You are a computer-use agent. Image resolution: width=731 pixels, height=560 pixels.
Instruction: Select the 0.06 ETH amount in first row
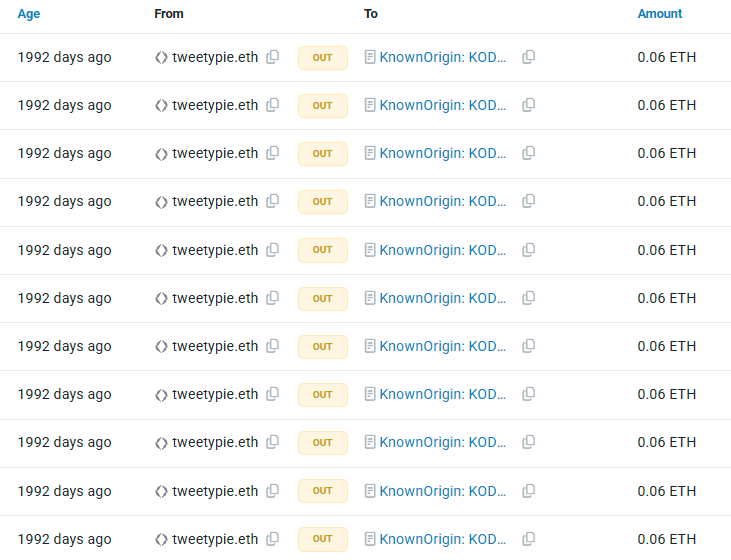coord(667,57)
